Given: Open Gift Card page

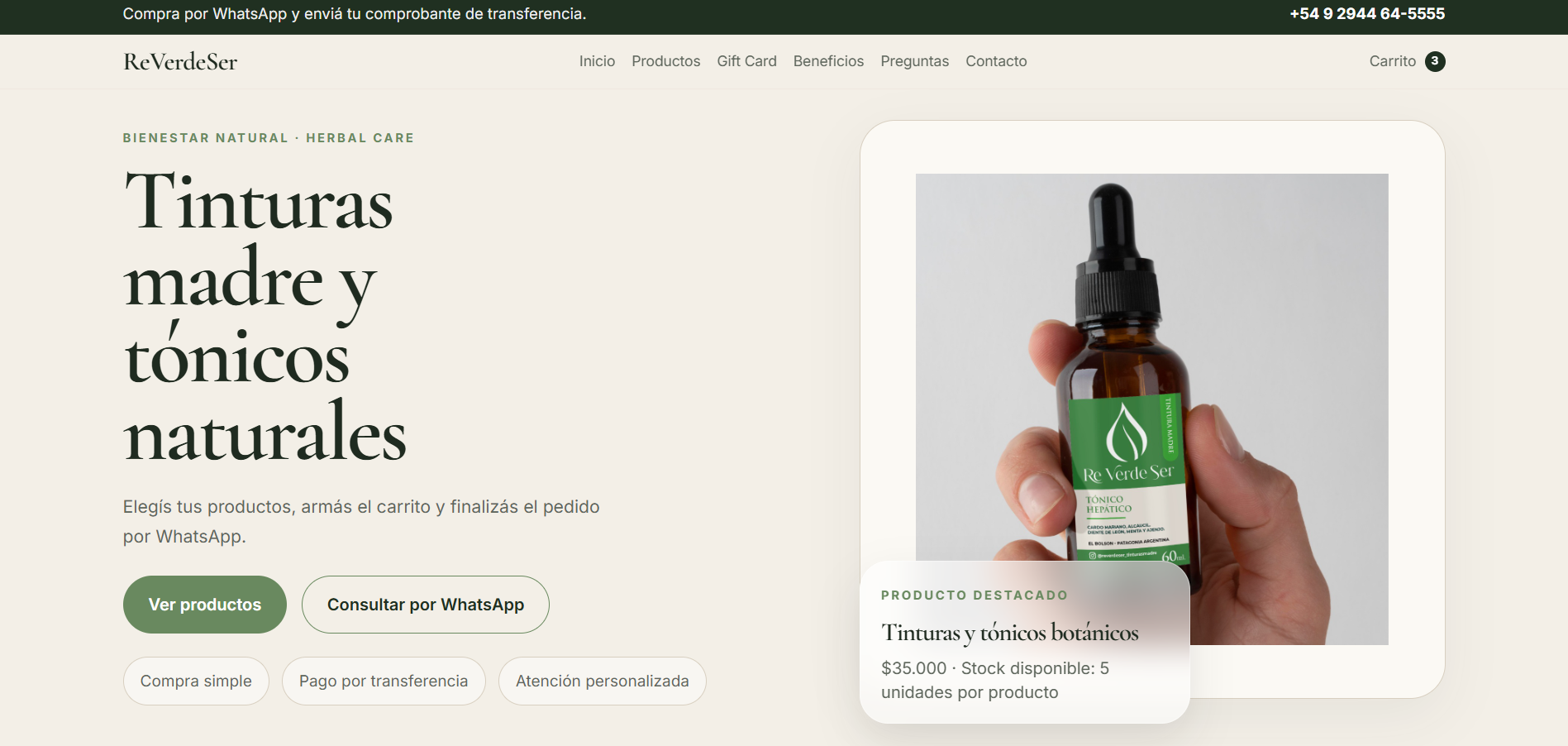Looking at the screenshot, I should pos(746,61).
